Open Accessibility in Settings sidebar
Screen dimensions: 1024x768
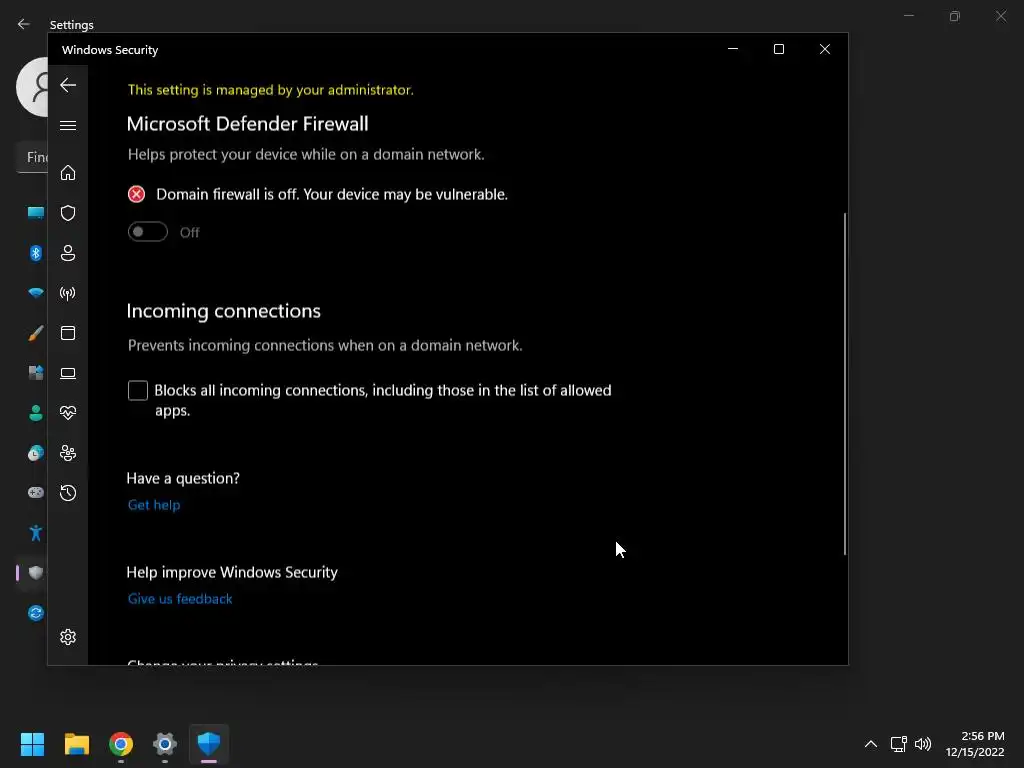click(x=35, y=533)
